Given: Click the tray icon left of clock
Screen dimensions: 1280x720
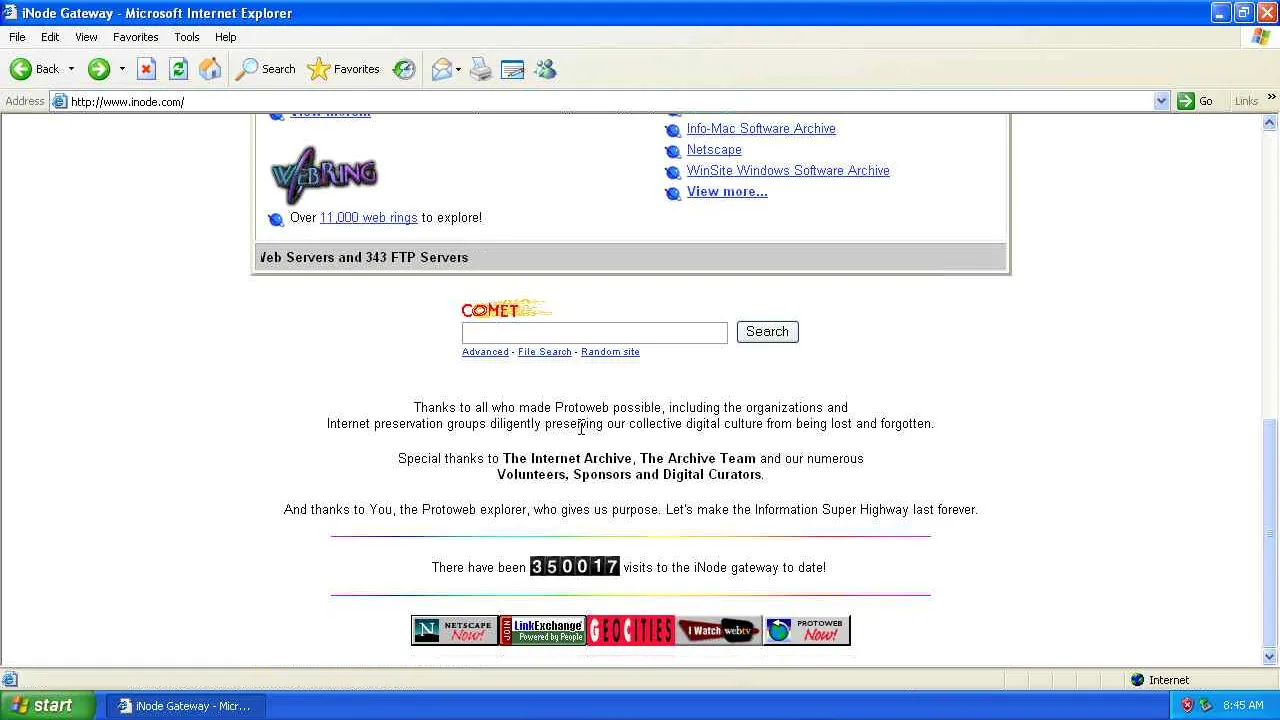Looking at the screenshot, I should pyautogui.click(x=1206, y=706).
